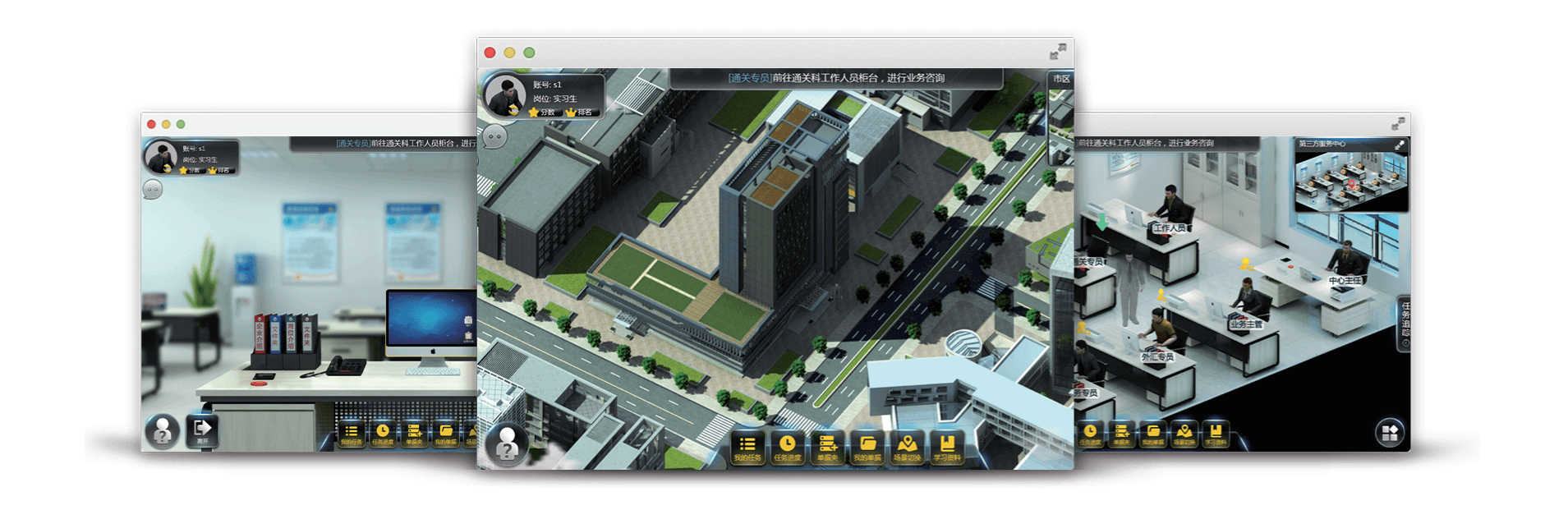The image size is (1568, 510).
Task: Select the 业务主管 character at desk
Action: pos(1245,324)
